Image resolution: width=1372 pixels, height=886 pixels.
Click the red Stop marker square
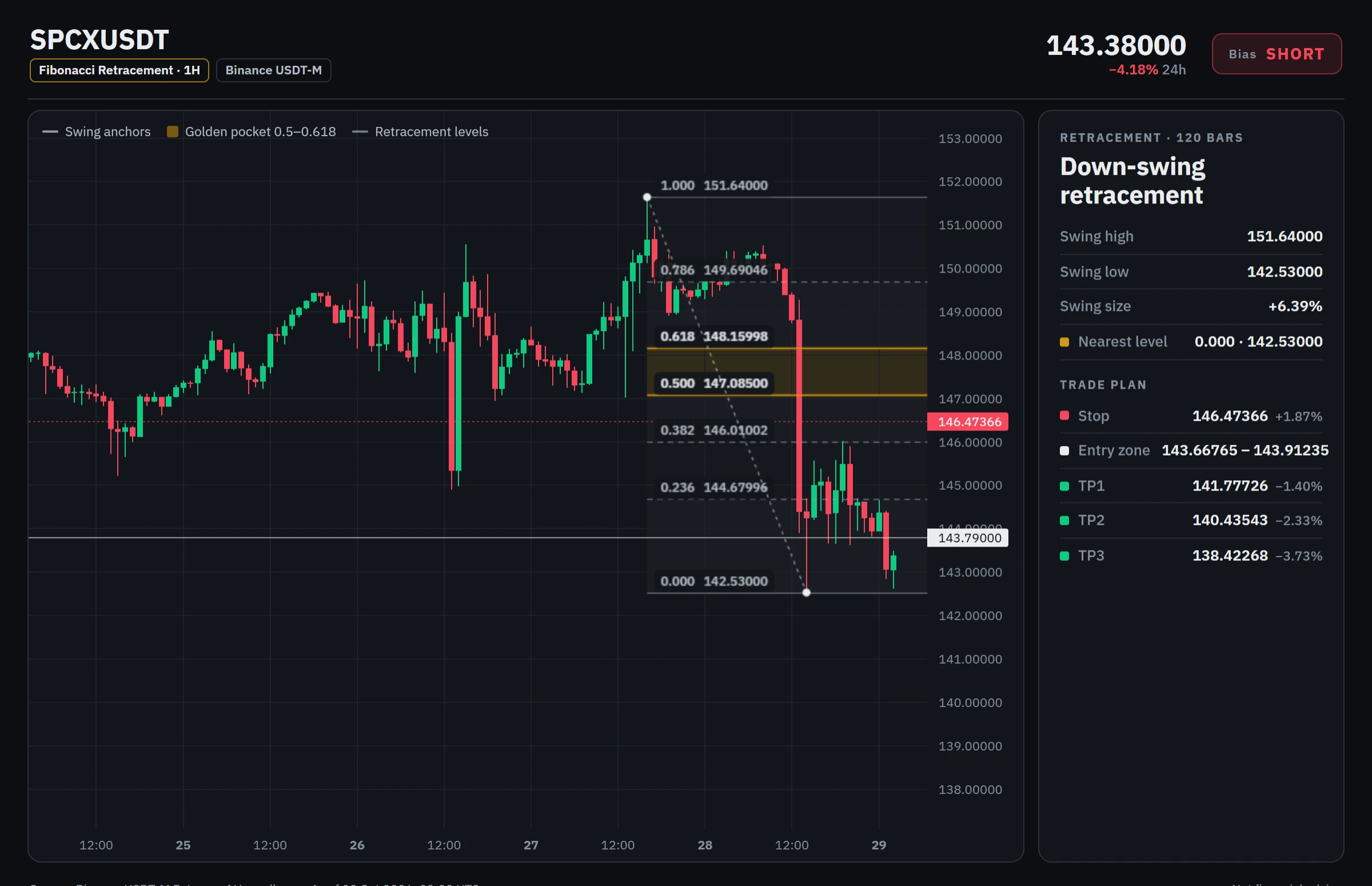[x=1064, y=416]
